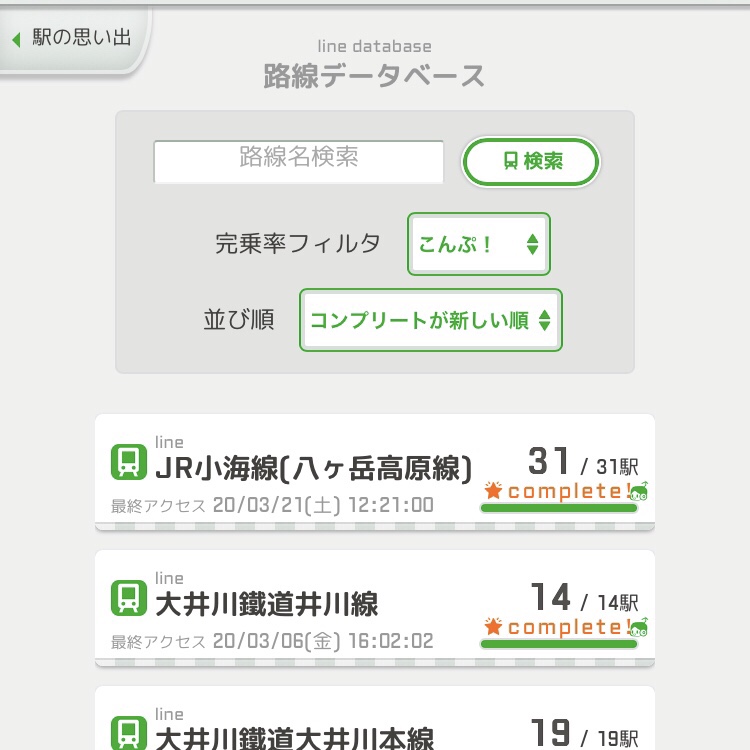Click the green back arrow near 駅の思い出
Image resolution: width=750 pixels, height=750 pixels.
16,39
